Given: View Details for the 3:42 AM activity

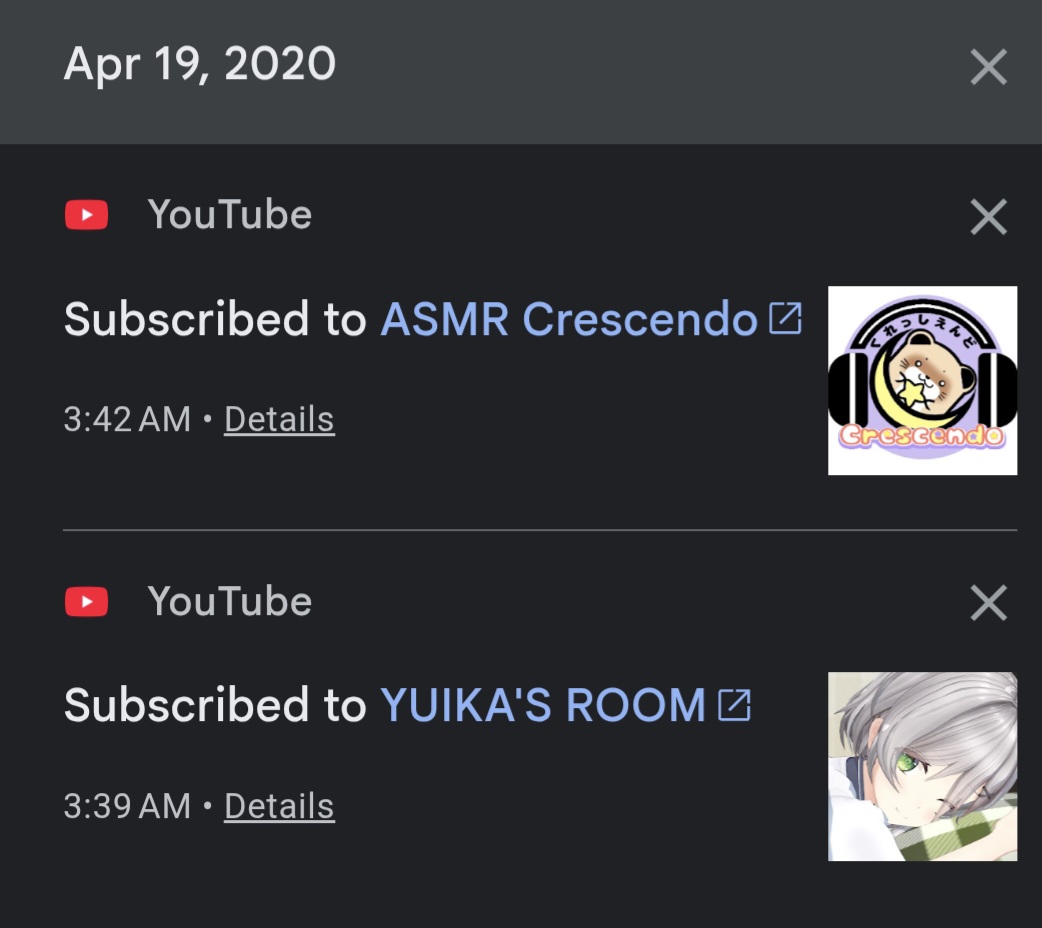Looking at the screenshot, I should [x=279, y=419].
